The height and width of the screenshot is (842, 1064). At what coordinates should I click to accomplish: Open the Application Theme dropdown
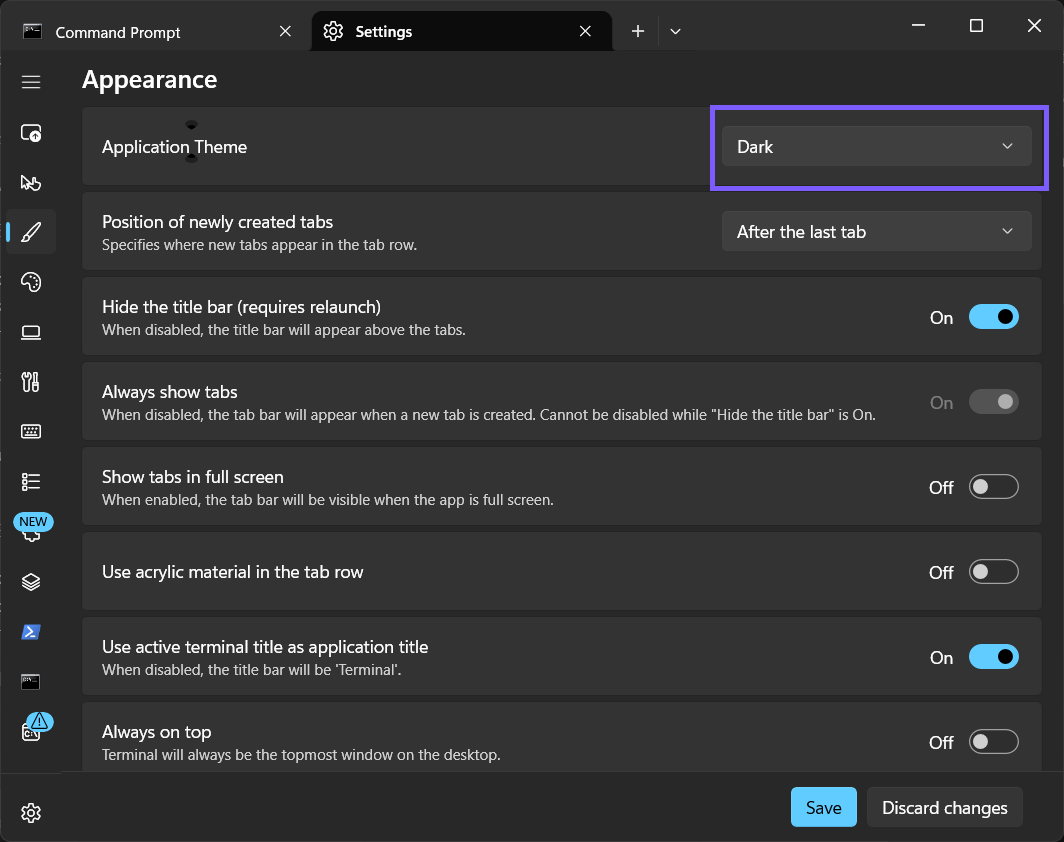876,147
